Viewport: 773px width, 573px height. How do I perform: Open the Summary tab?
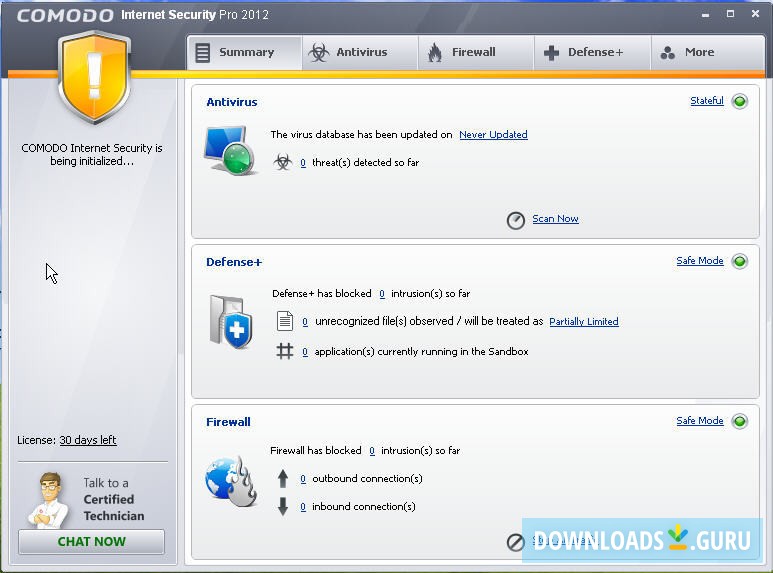[245, 52]
